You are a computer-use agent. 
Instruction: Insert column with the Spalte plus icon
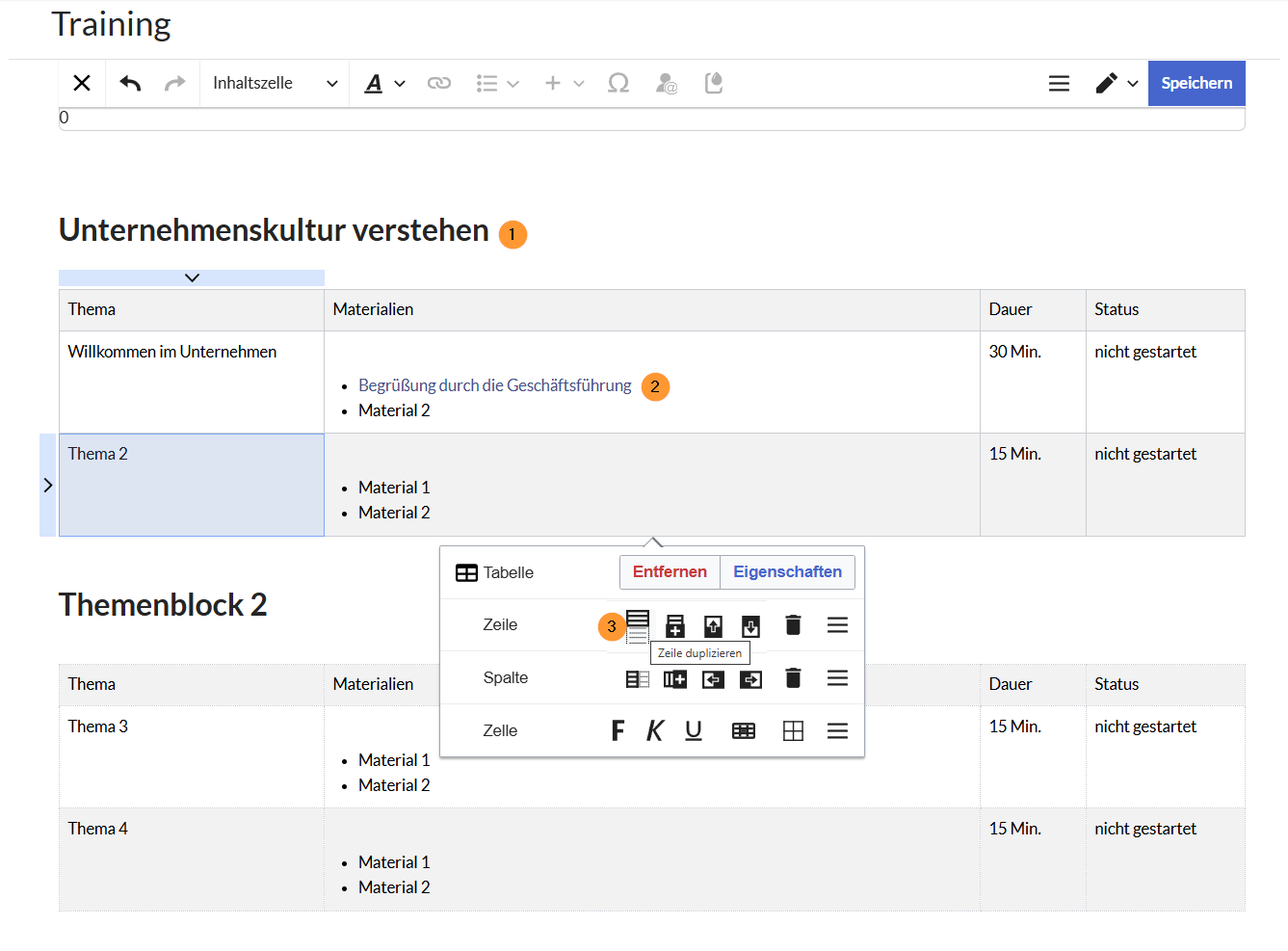point(675,679)
